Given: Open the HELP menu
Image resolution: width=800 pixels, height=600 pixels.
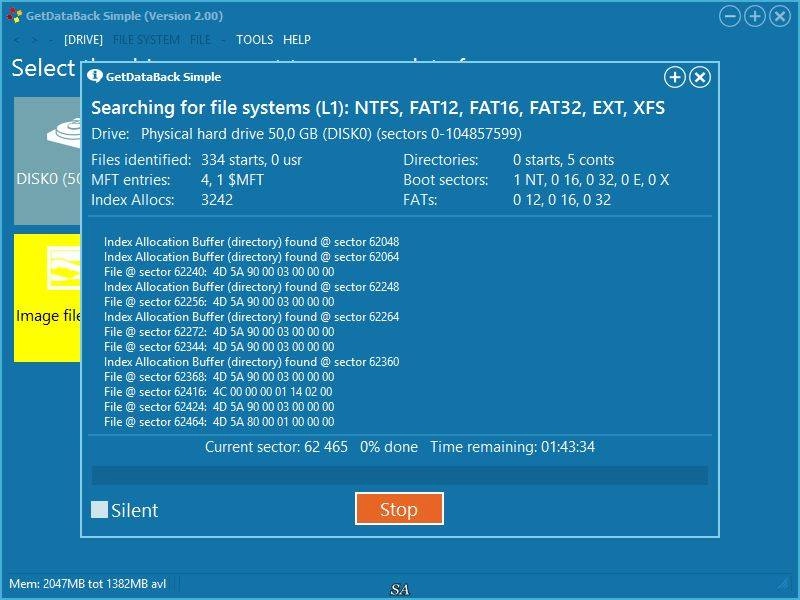Looking at the screenshot, I should point(297,40).
